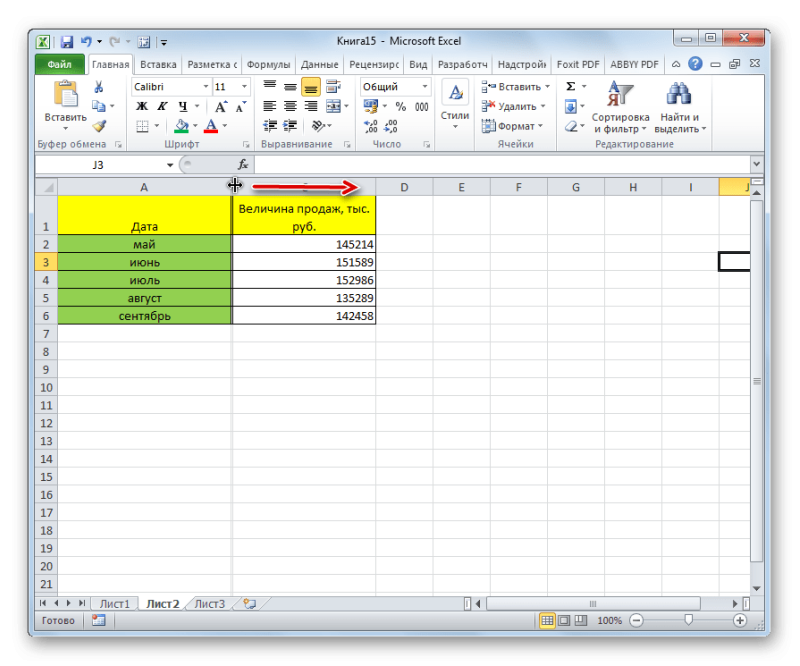Switch to the Вставка ribbon tab
The height and width of the screenshot is (666, 800).
(x=158, y=65)
